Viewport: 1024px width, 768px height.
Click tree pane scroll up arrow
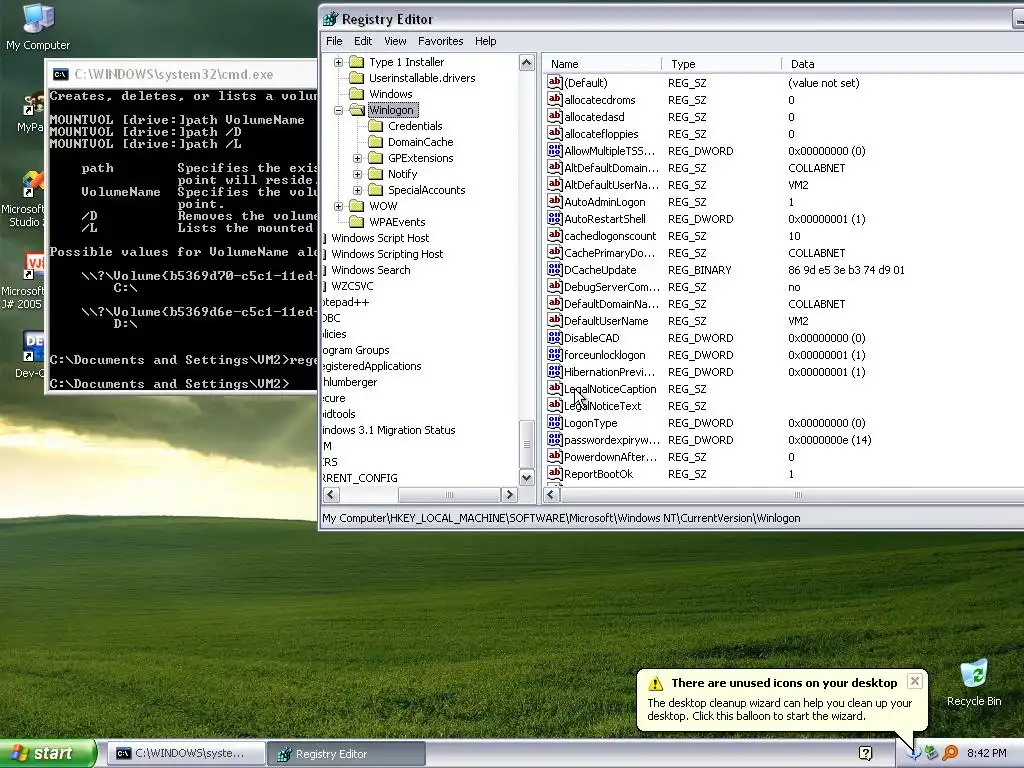point(526,63)
